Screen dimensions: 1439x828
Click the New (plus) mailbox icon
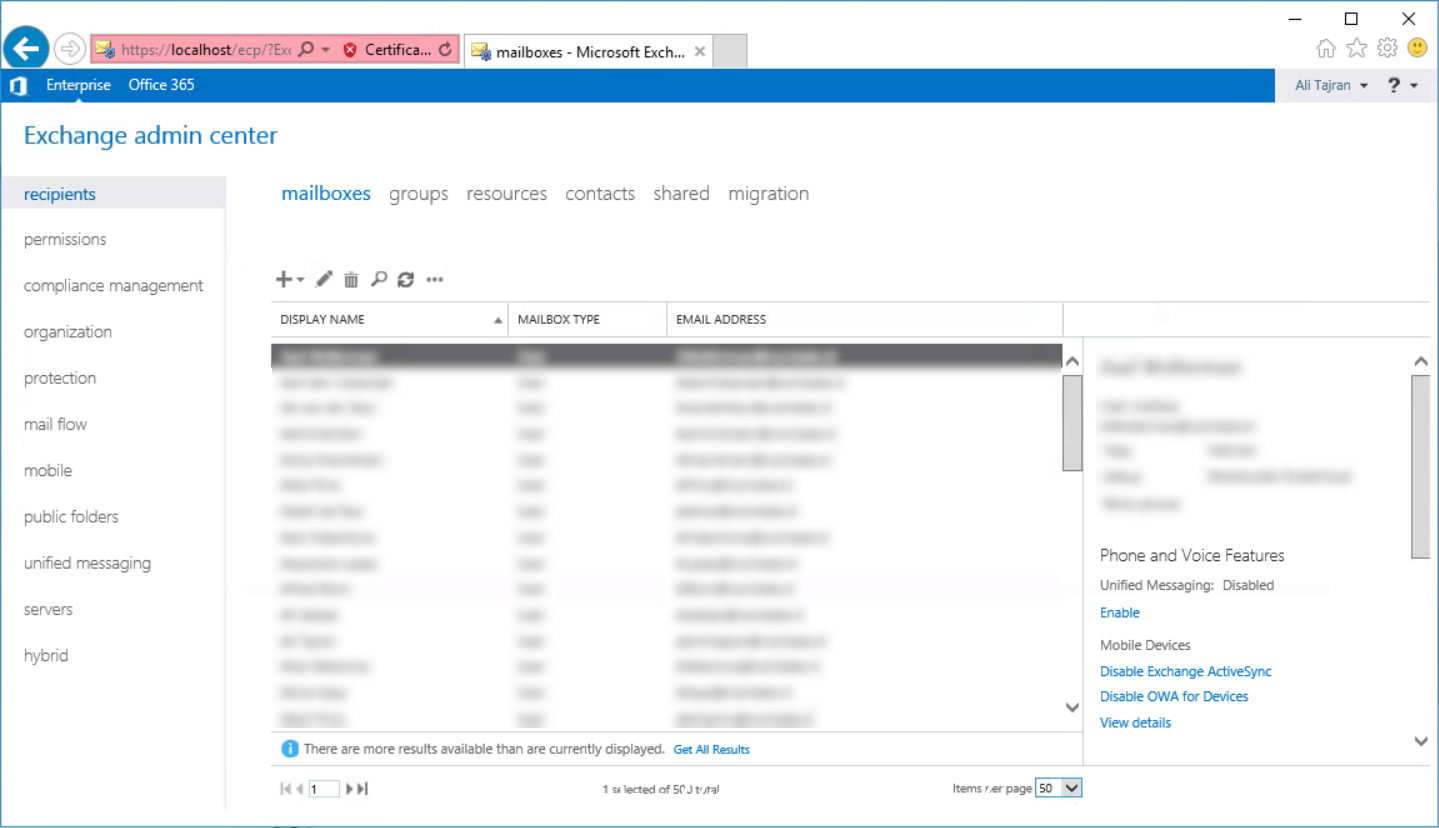[289, 280]
